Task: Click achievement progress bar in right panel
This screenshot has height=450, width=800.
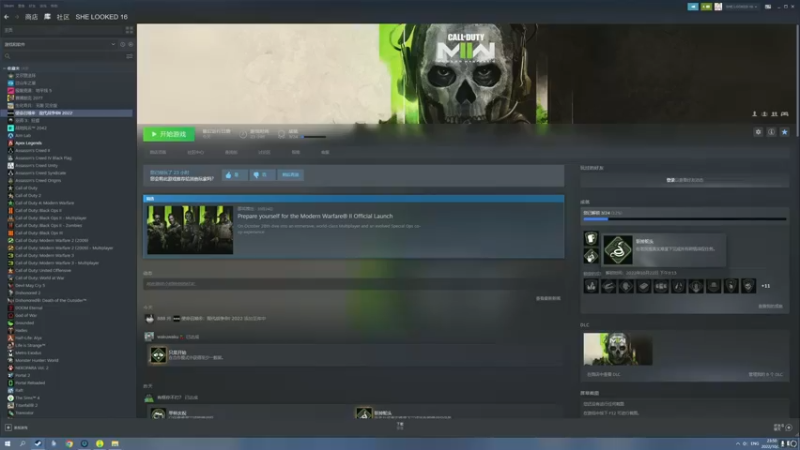Action: coord(684,219)
